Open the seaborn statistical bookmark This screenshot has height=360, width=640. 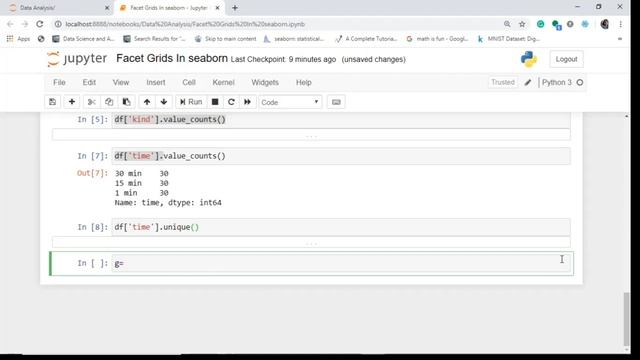(x=294, y=39)
